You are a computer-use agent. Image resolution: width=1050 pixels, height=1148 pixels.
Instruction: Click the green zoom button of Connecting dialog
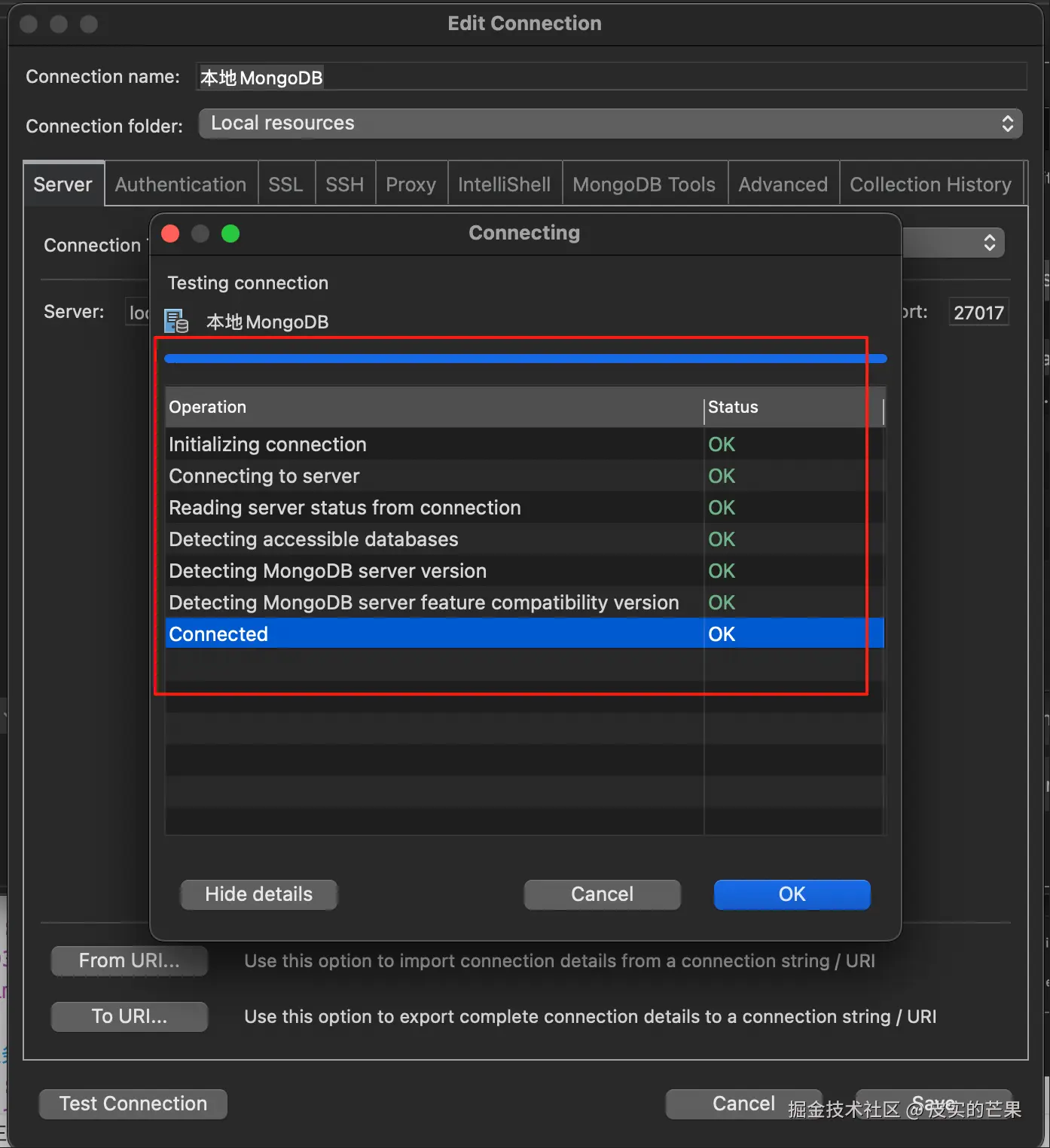[230, 234]
